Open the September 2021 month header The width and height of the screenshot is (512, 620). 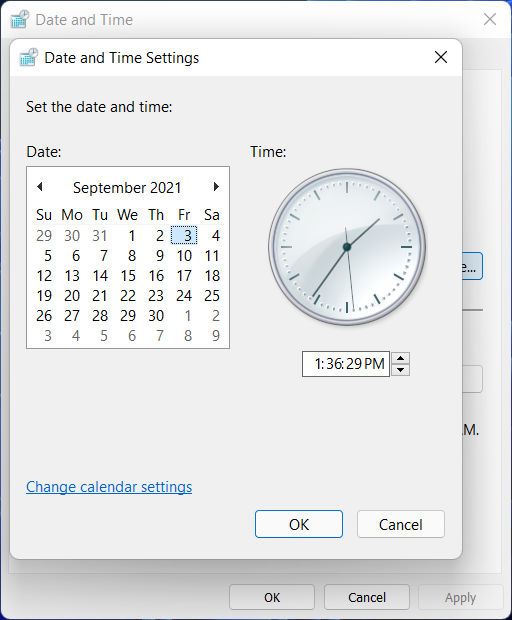click(127, 187)
